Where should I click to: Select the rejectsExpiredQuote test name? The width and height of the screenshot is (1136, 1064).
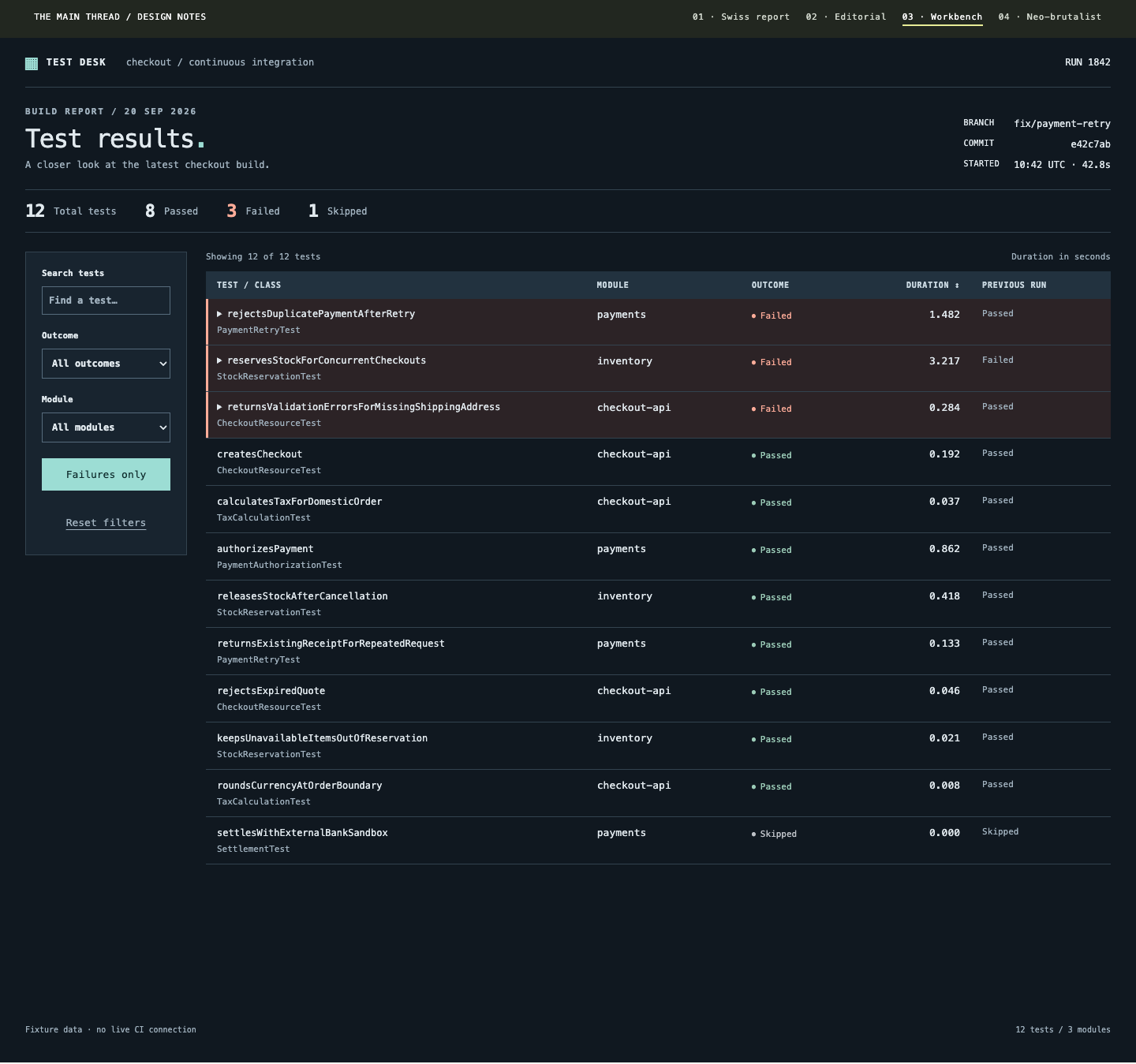click(x=271, y=691)
